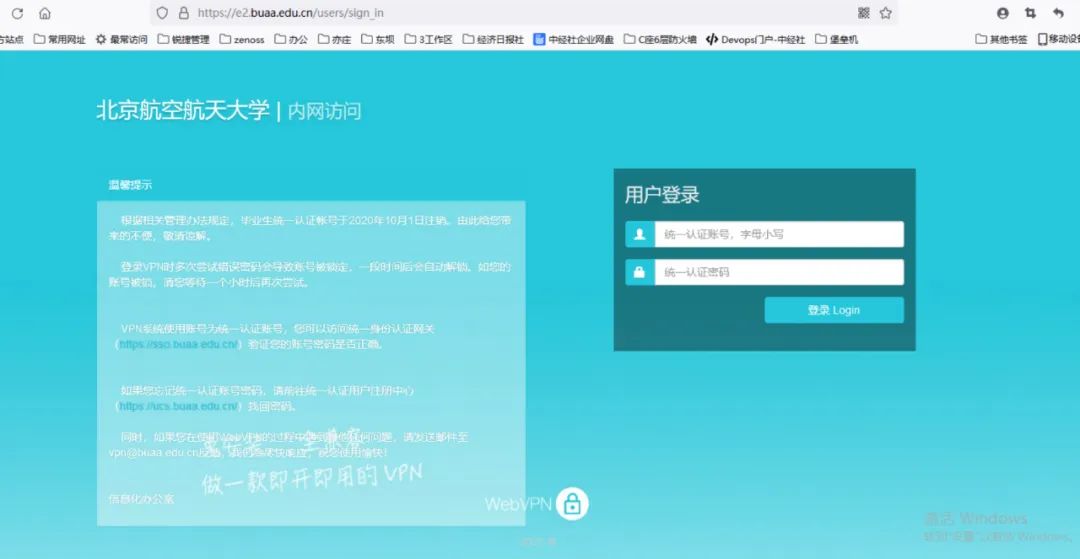1080x559 pixels.
Task: Focus the 统一认证密码 password field
Action: 779,272
